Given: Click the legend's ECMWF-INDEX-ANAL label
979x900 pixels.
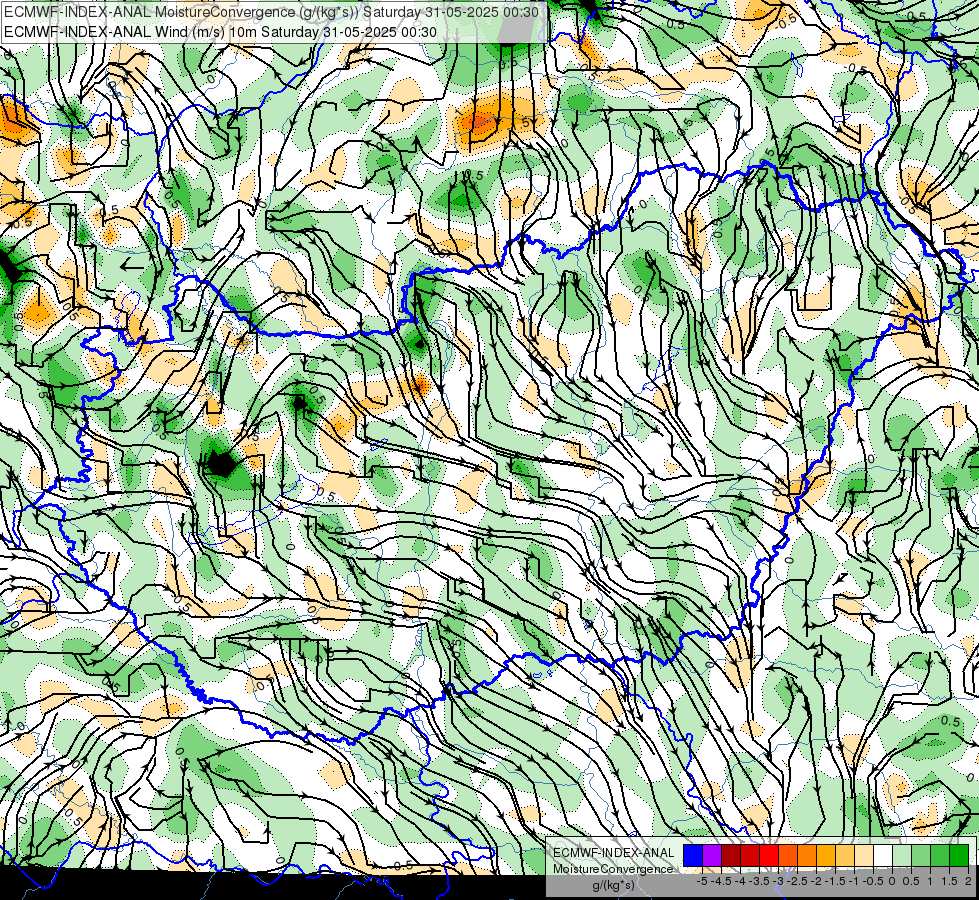Looking at the screenshot, I should pyautogui.click(x=614, y=853).
